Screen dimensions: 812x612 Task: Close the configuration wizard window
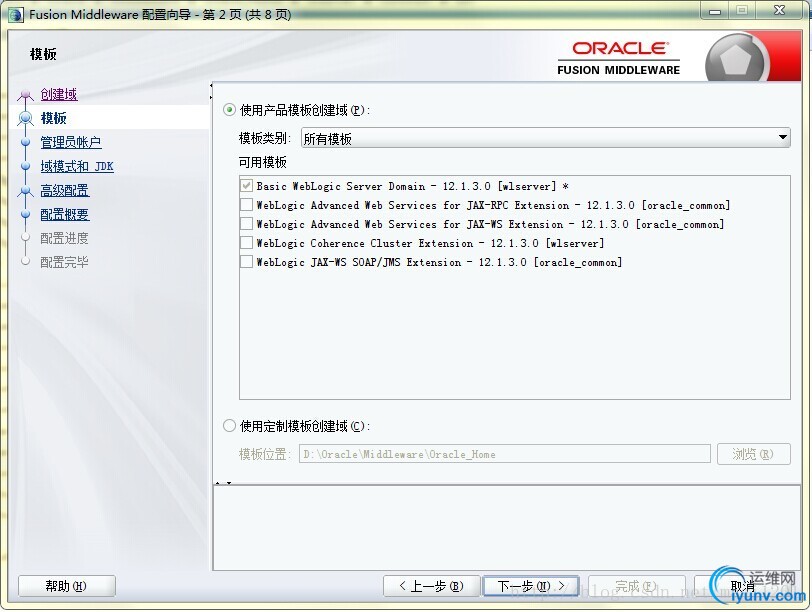tap(779, 10)
